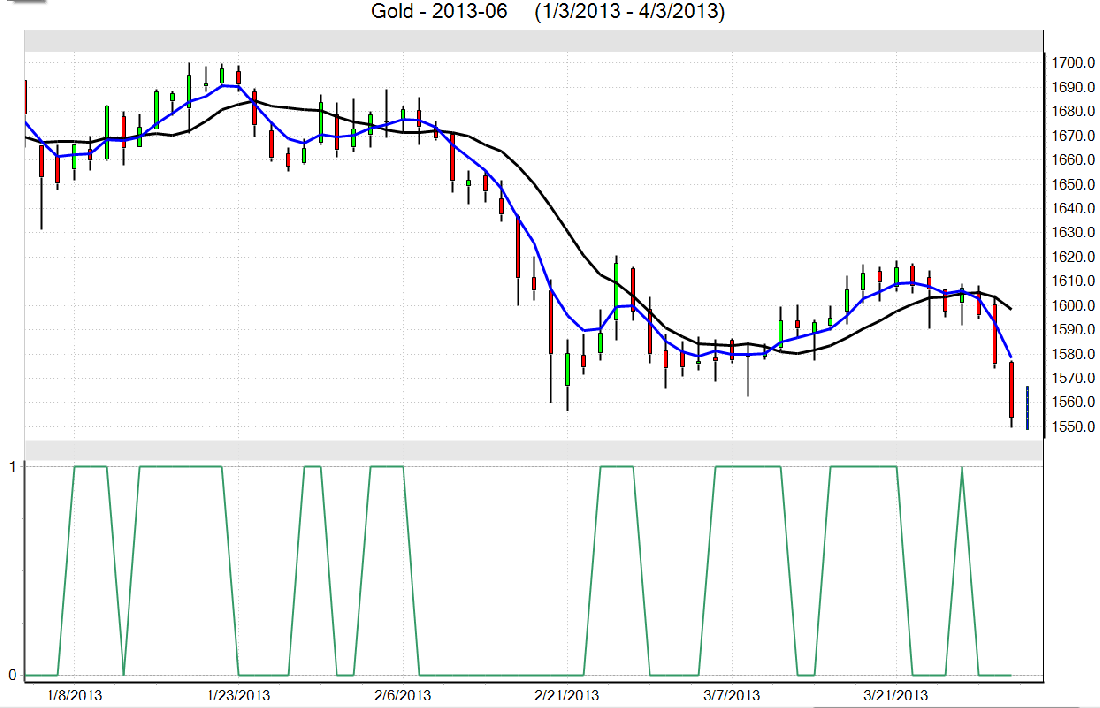
Task: Select the 2/6/2013 date label
Action: point(403,694)
